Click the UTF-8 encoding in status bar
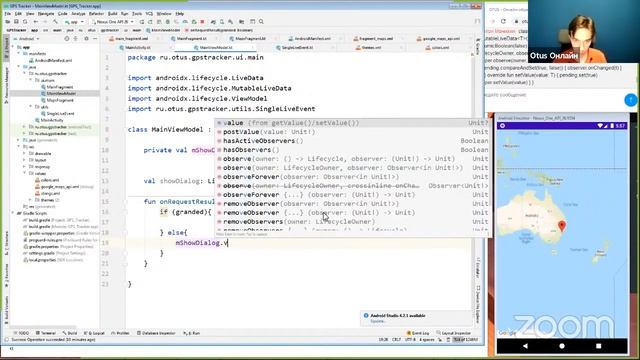640x360 pixels. pos(409,340)
